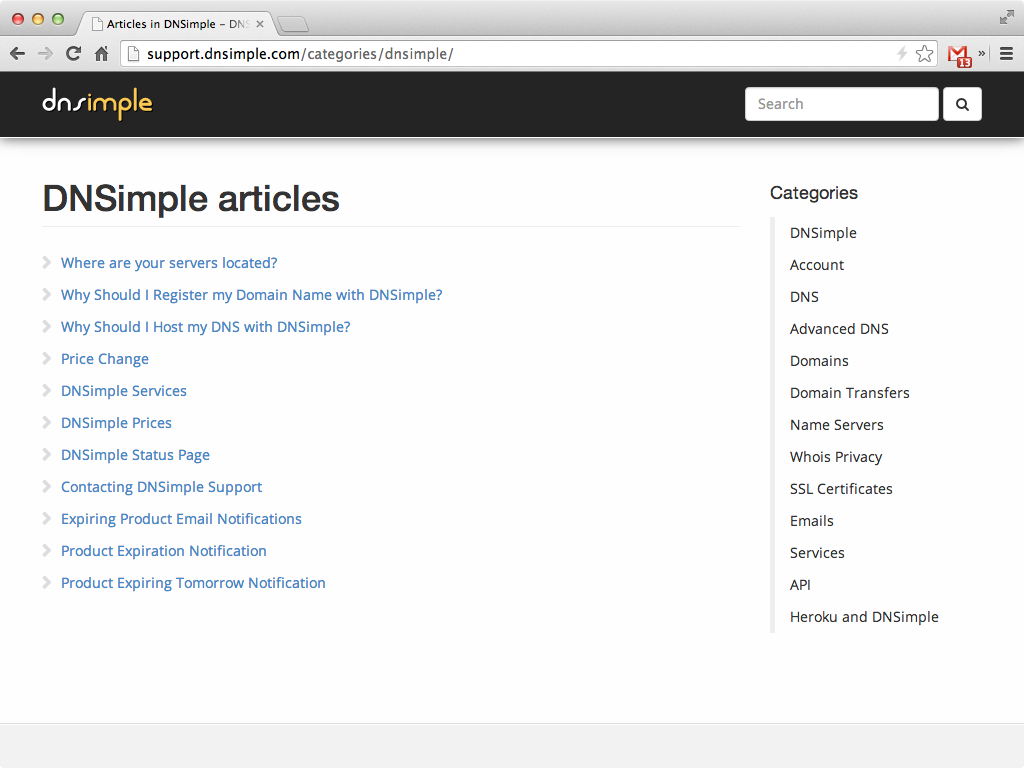Open the DNSimple Prices article
Image resolution: width=1024 pixels, height=768 pixels.
coord(116,423)
